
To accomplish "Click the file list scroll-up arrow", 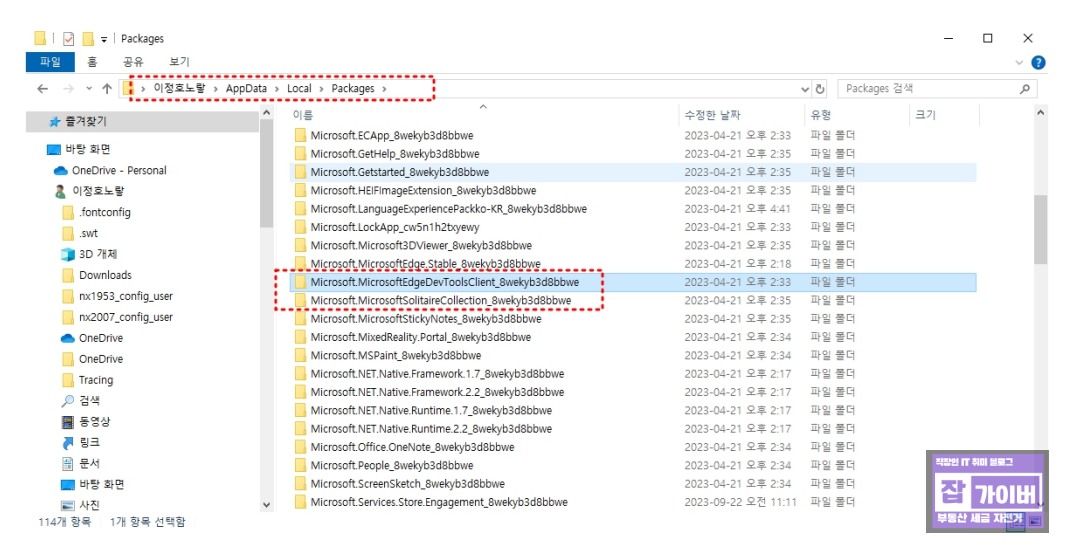I will click(x=1040, y=112).
